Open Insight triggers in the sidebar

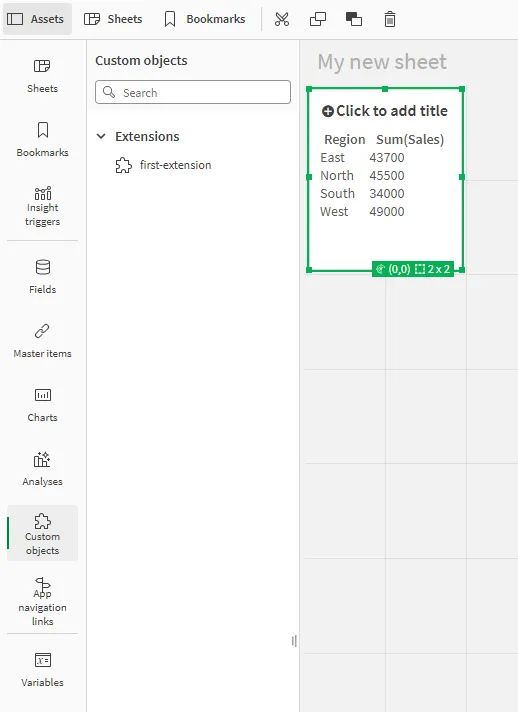(x=43, y=206)
